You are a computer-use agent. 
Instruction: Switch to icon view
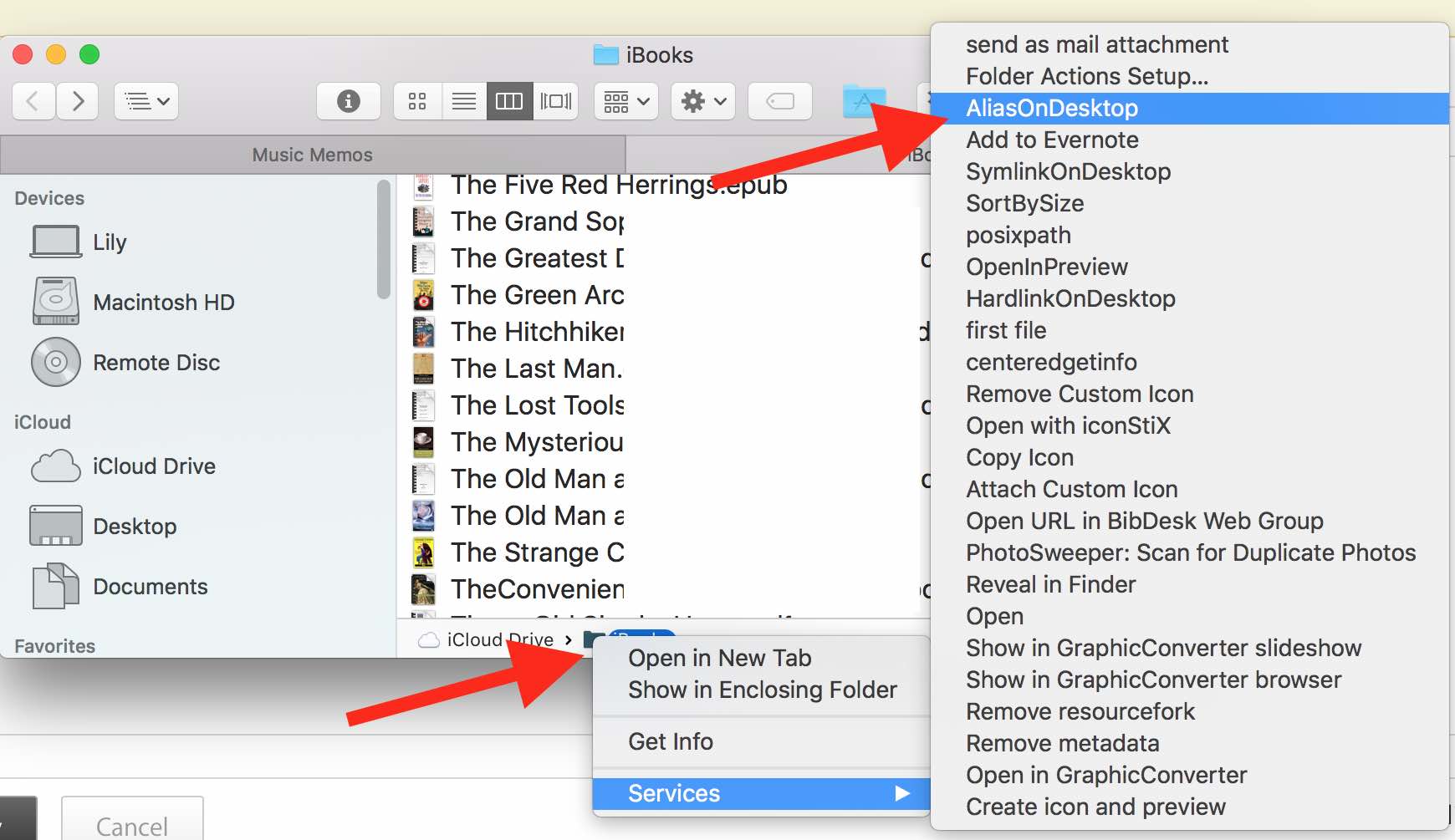[417, 102]
